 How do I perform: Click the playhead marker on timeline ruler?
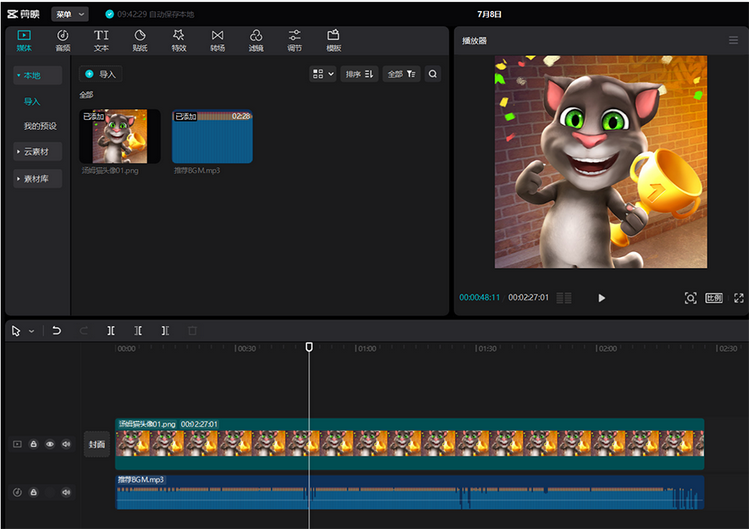tap(309, 347)
